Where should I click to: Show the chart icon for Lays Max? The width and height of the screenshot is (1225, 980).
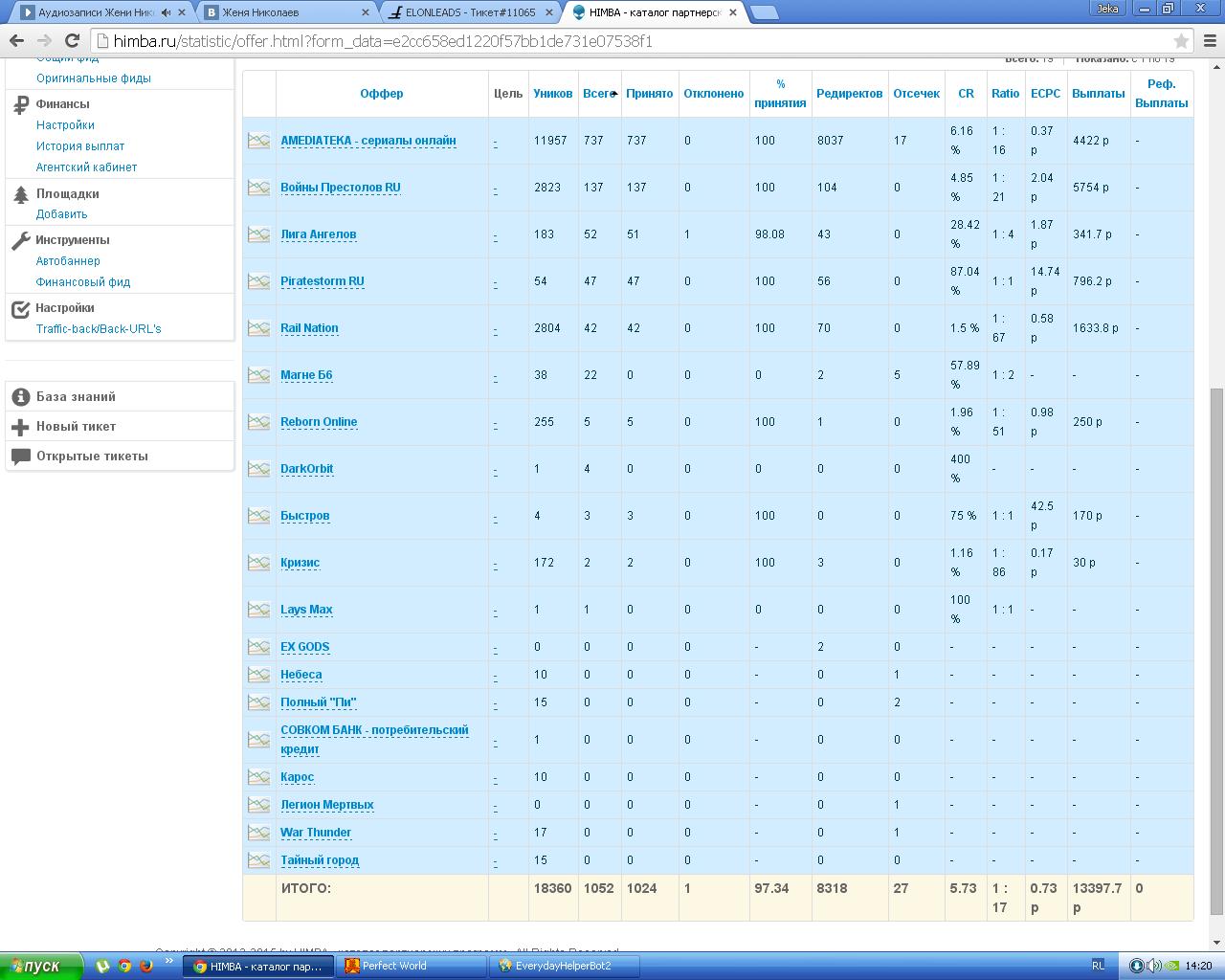[x=258, y=610]
